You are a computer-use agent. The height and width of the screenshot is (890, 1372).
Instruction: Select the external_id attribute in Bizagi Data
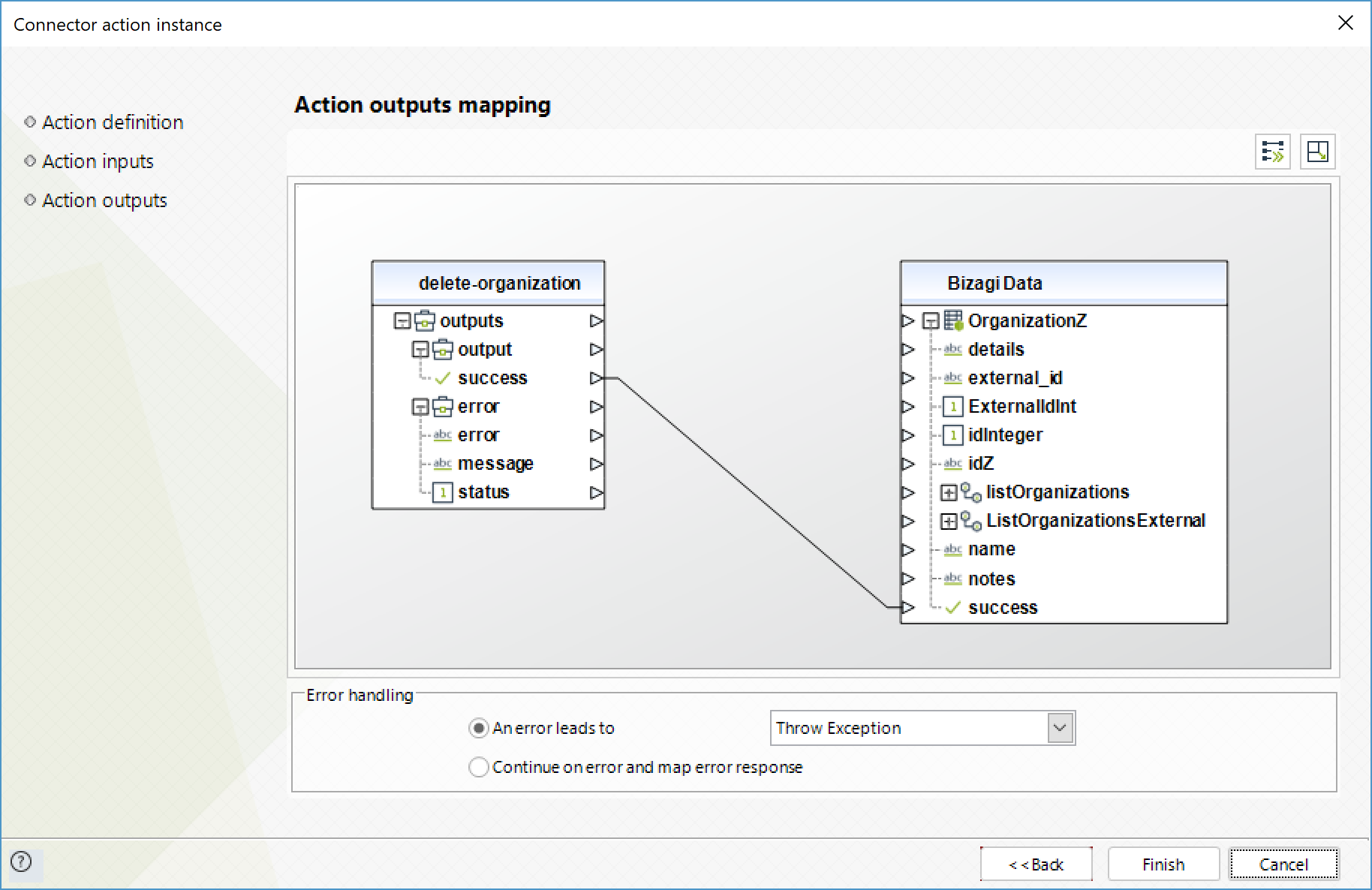[x=1015, y=378]
